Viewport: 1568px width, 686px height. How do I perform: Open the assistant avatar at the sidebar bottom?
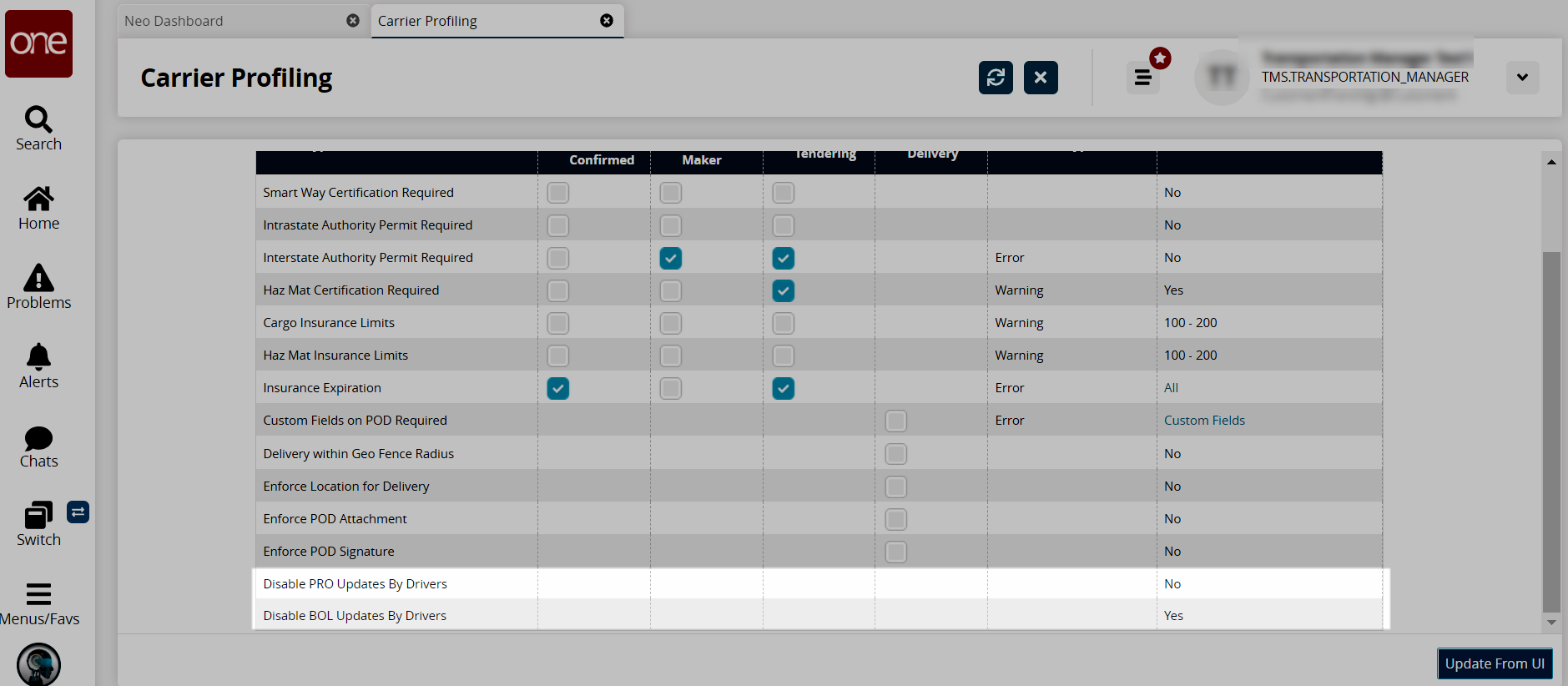tap(38, 664)
